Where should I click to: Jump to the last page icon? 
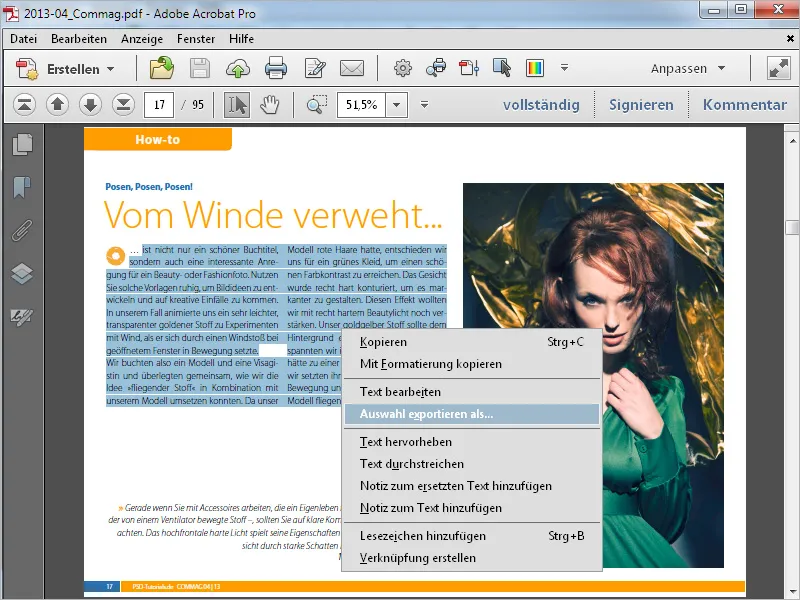tap(123, 105)
